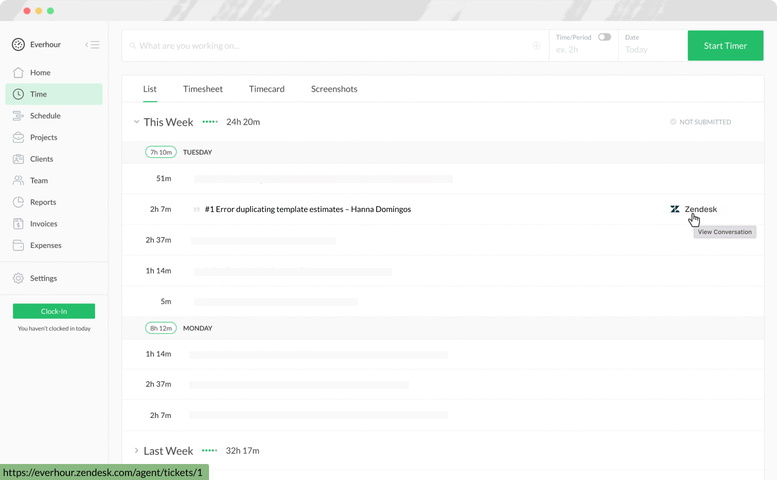777x480 pixels.
Task: Switch to the Timesheet tab
Action: [x=203, y=89]
